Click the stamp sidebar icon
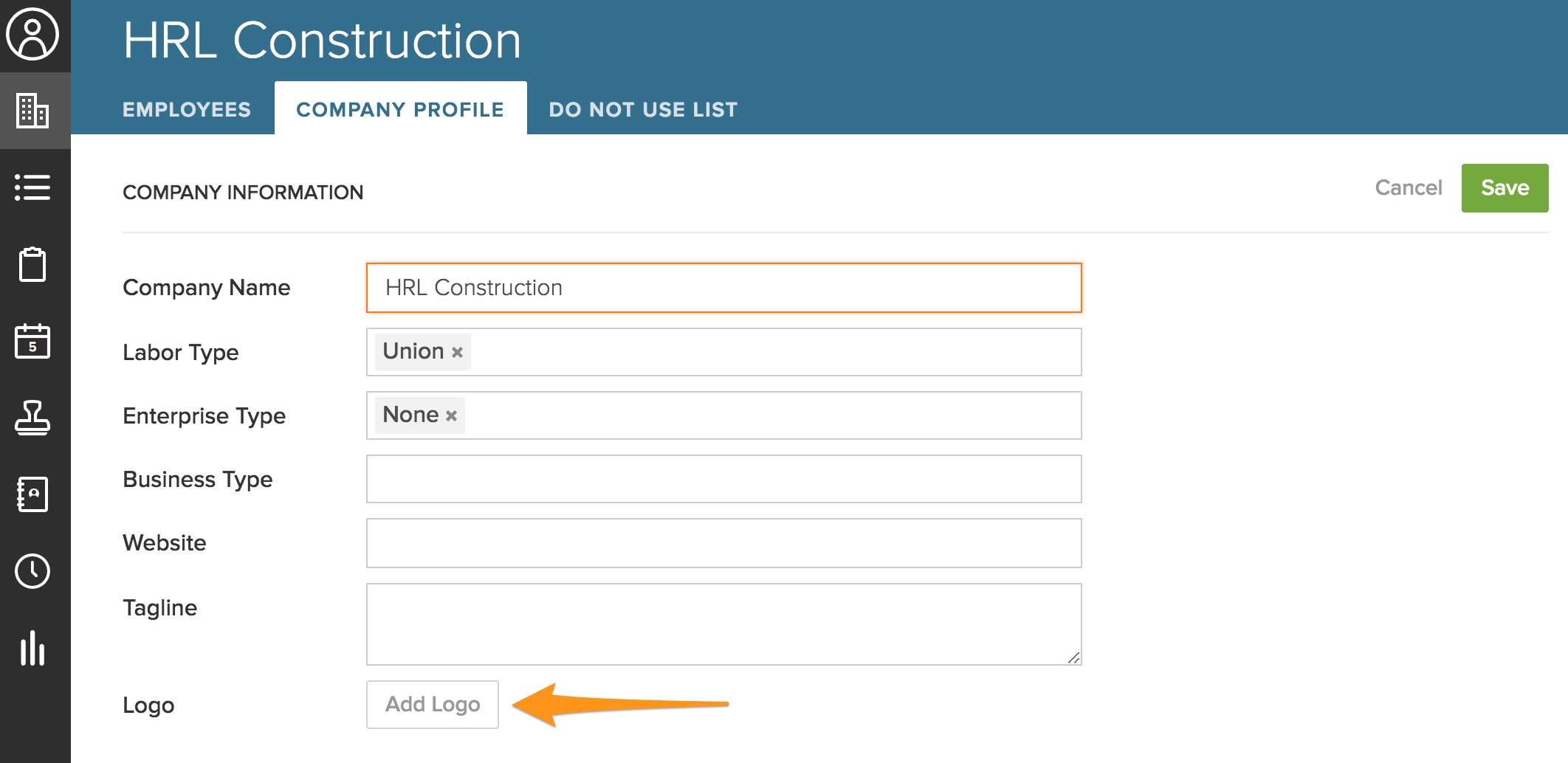This screenshot has width=1568, height=763. click(32, 418)
